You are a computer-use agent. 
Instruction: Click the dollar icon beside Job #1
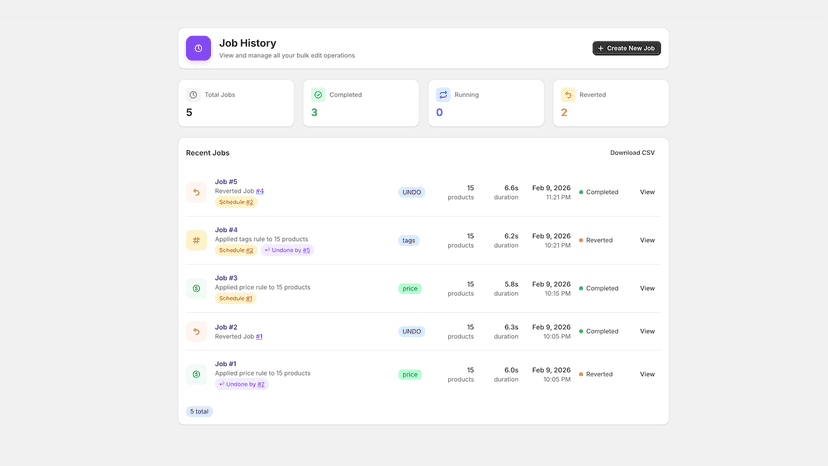(x=196, y=375)
